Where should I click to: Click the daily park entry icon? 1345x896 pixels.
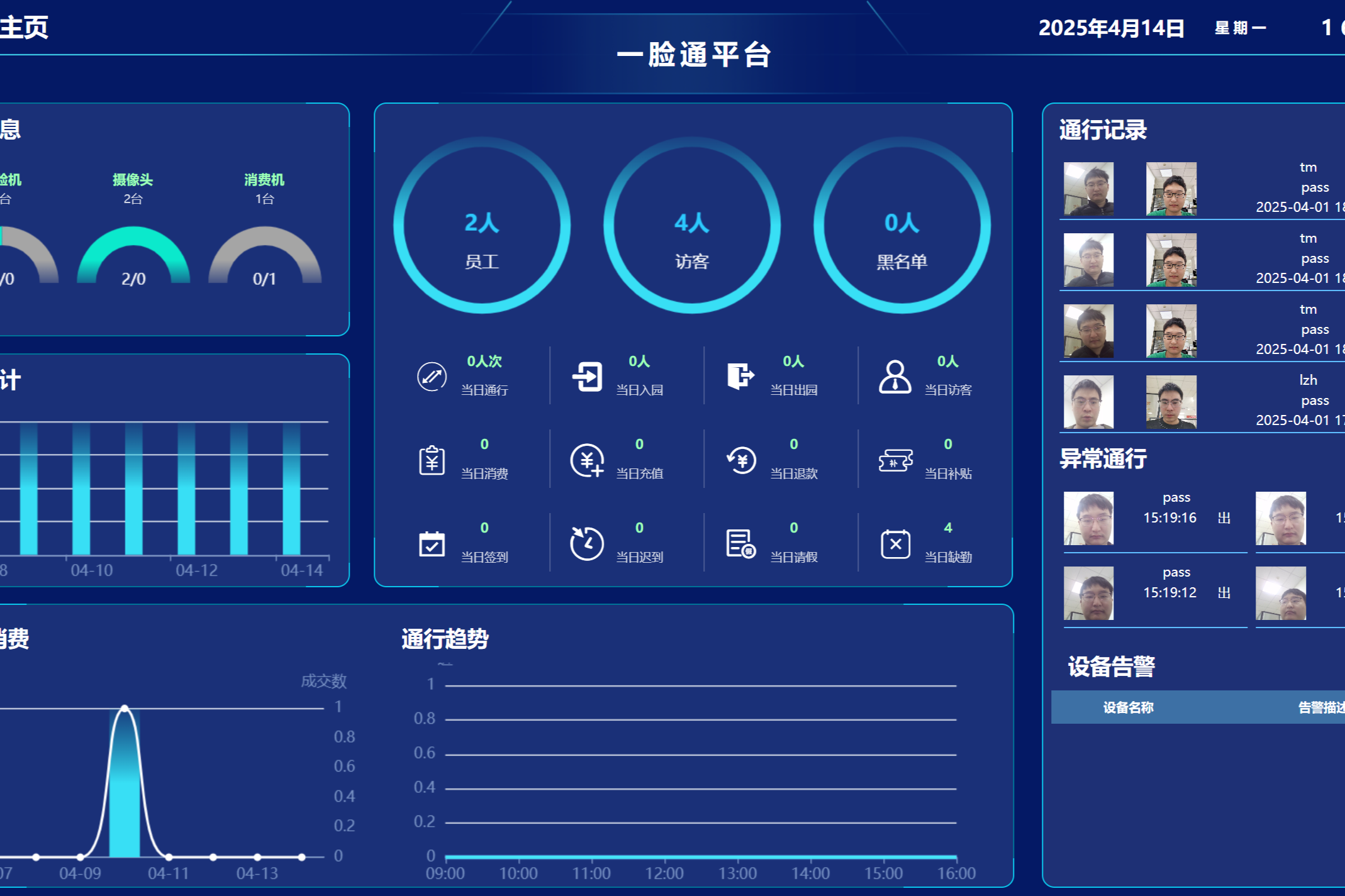point(587,376)
